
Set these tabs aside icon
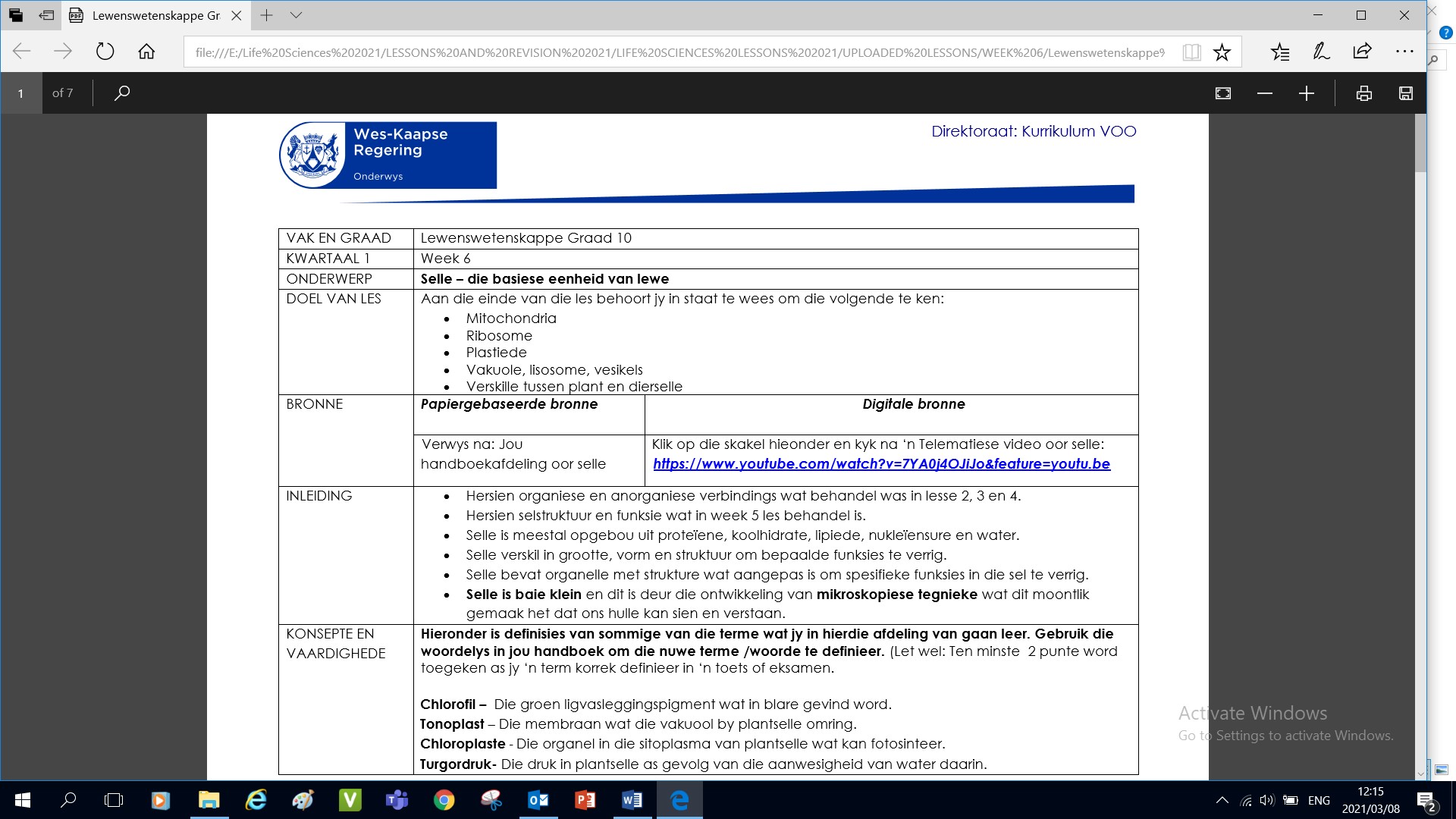(46, 15)
